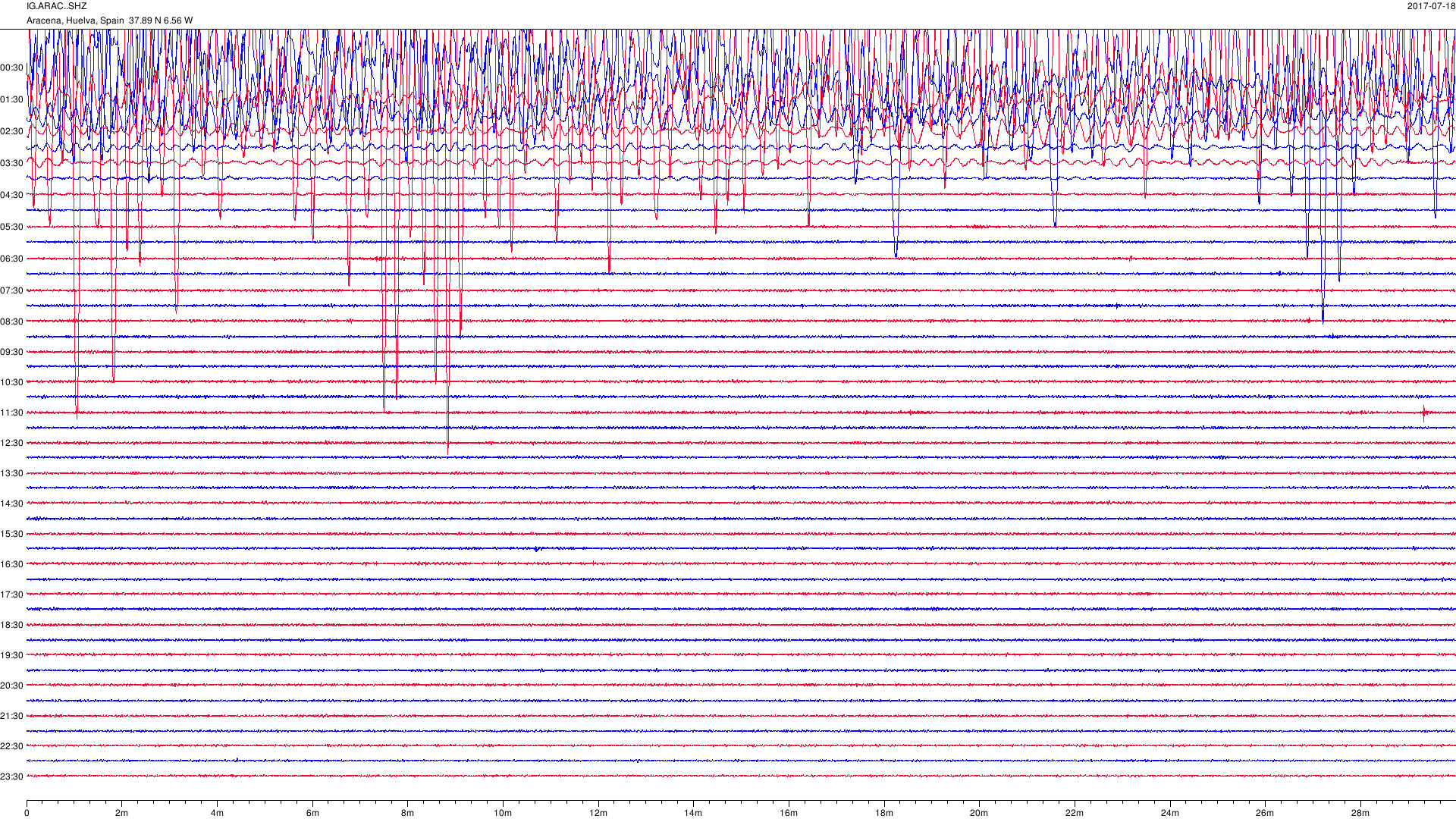The image size is (1456, 819).
Task: Select the 09:30 time label
Action: click(11, 352)
